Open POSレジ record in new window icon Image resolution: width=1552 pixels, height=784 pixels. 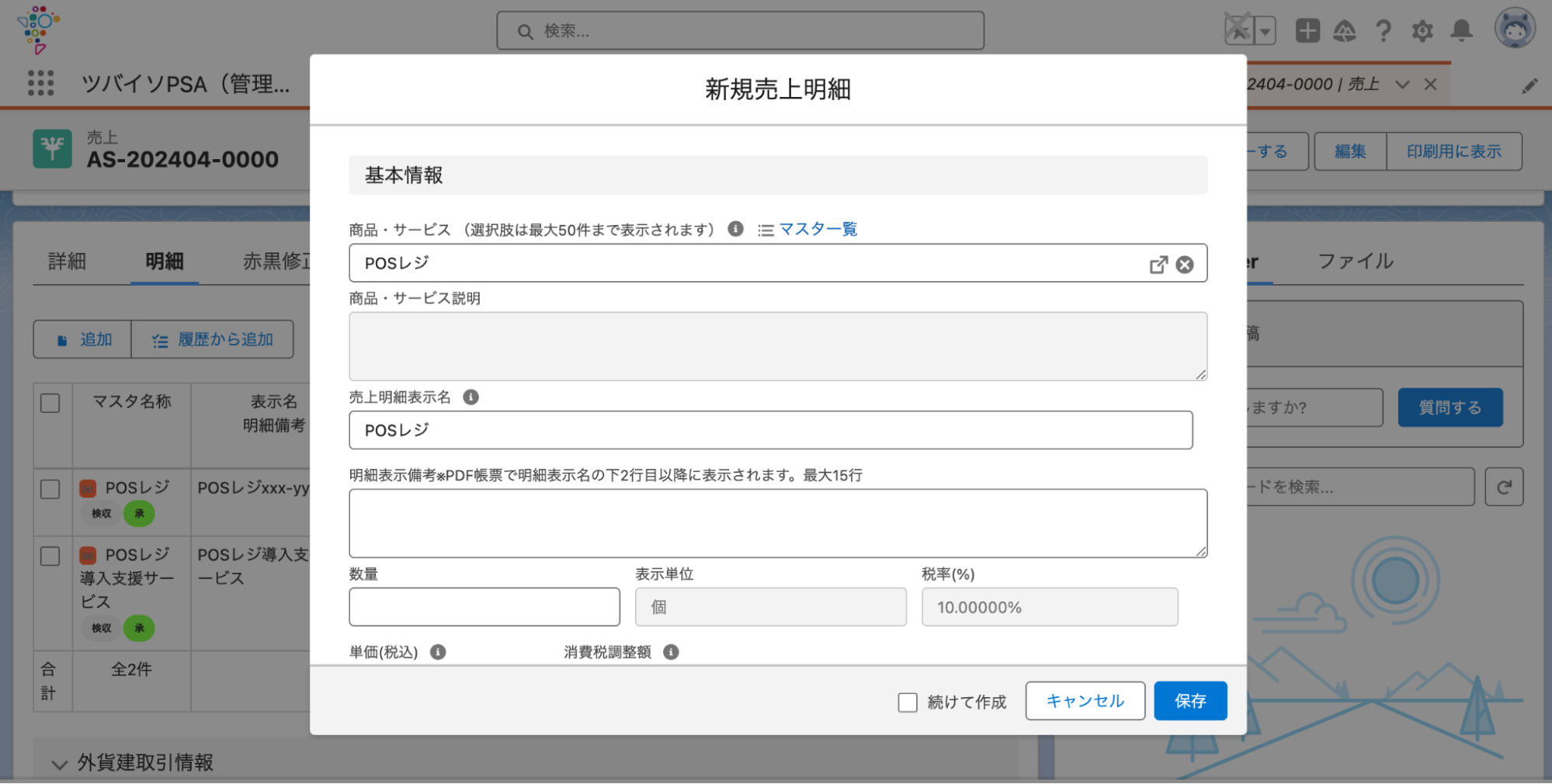(x=1158, y=265)
